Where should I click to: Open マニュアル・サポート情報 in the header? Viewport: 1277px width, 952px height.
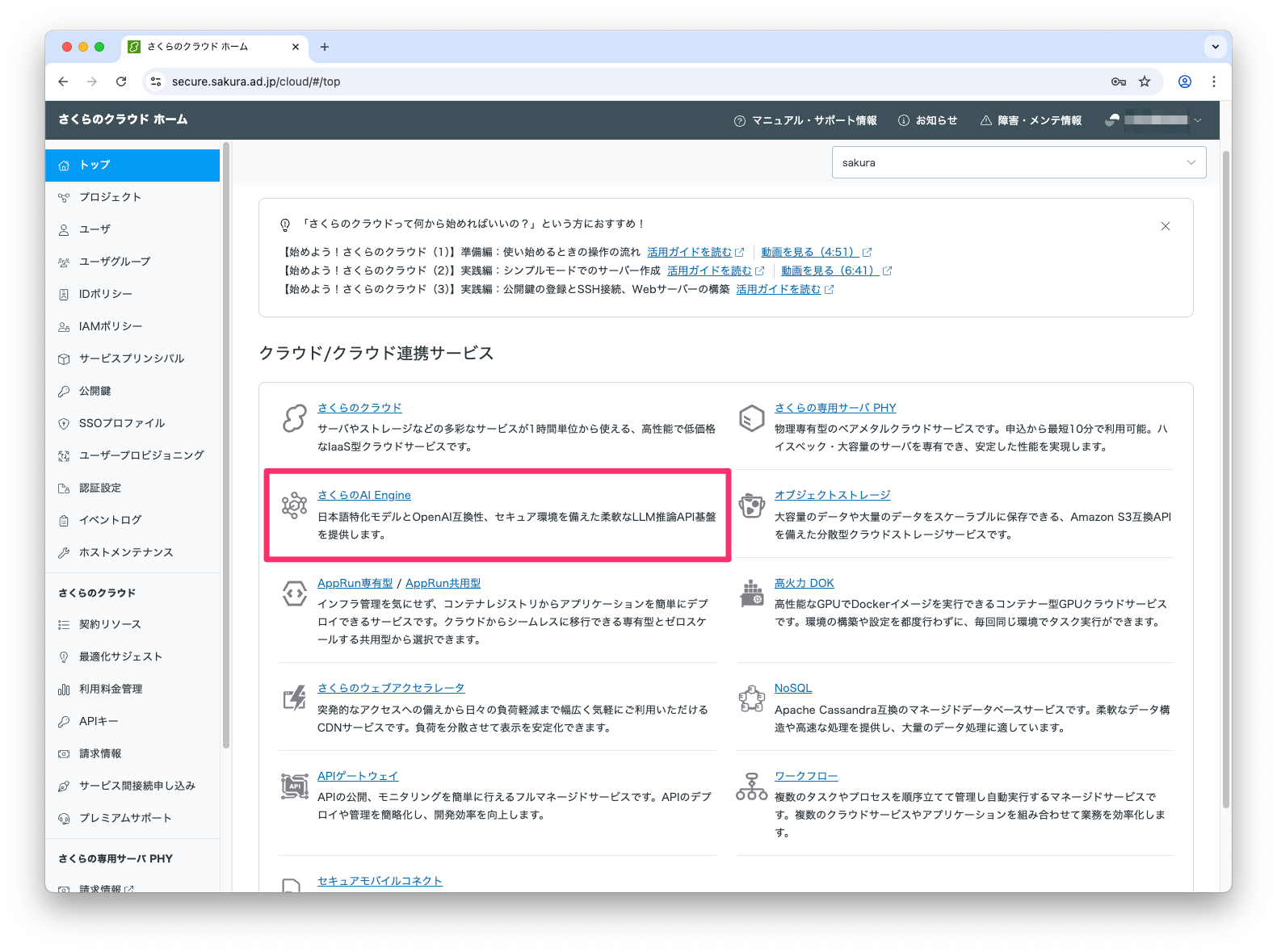tap(805, 120)
